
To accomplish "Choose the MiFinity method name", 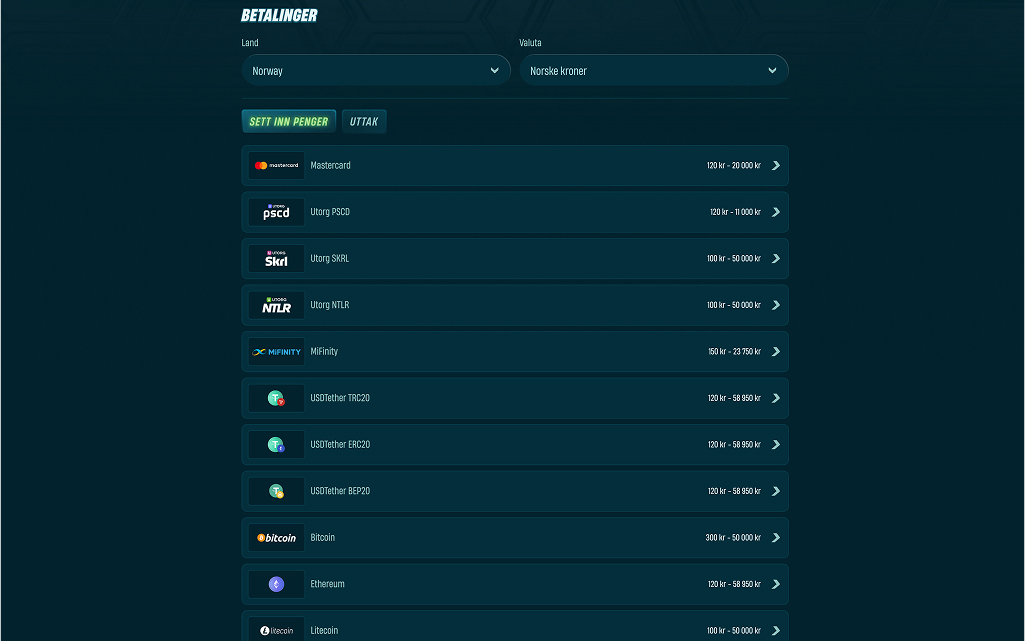I will [x=324, y=352].
